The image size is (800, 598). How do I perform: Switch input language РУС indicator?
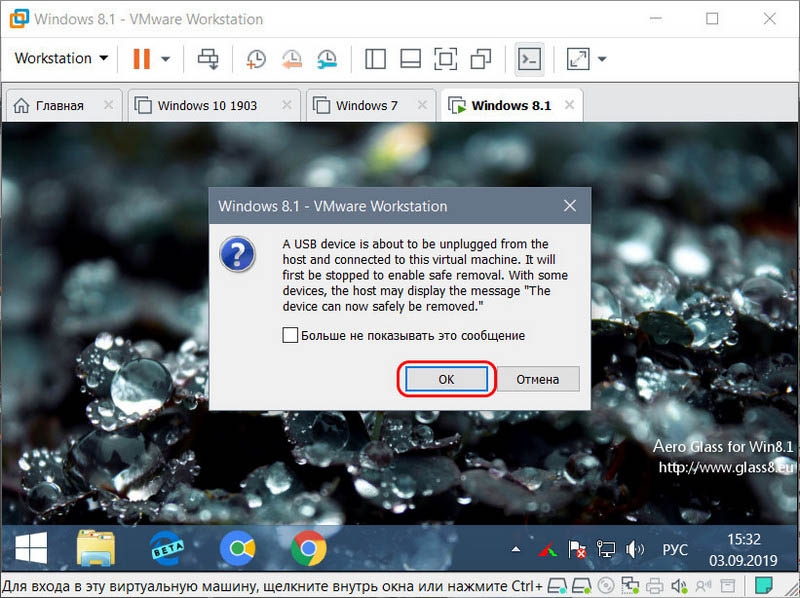tap(675, 550)
